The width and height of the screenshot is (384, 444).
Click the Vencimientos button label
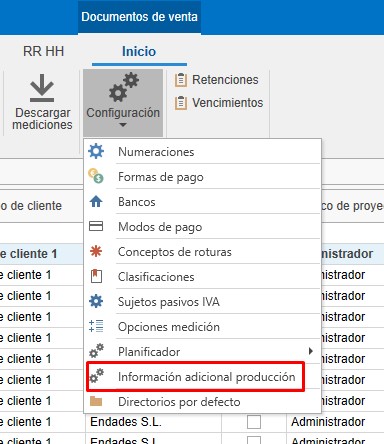(228, 103)
